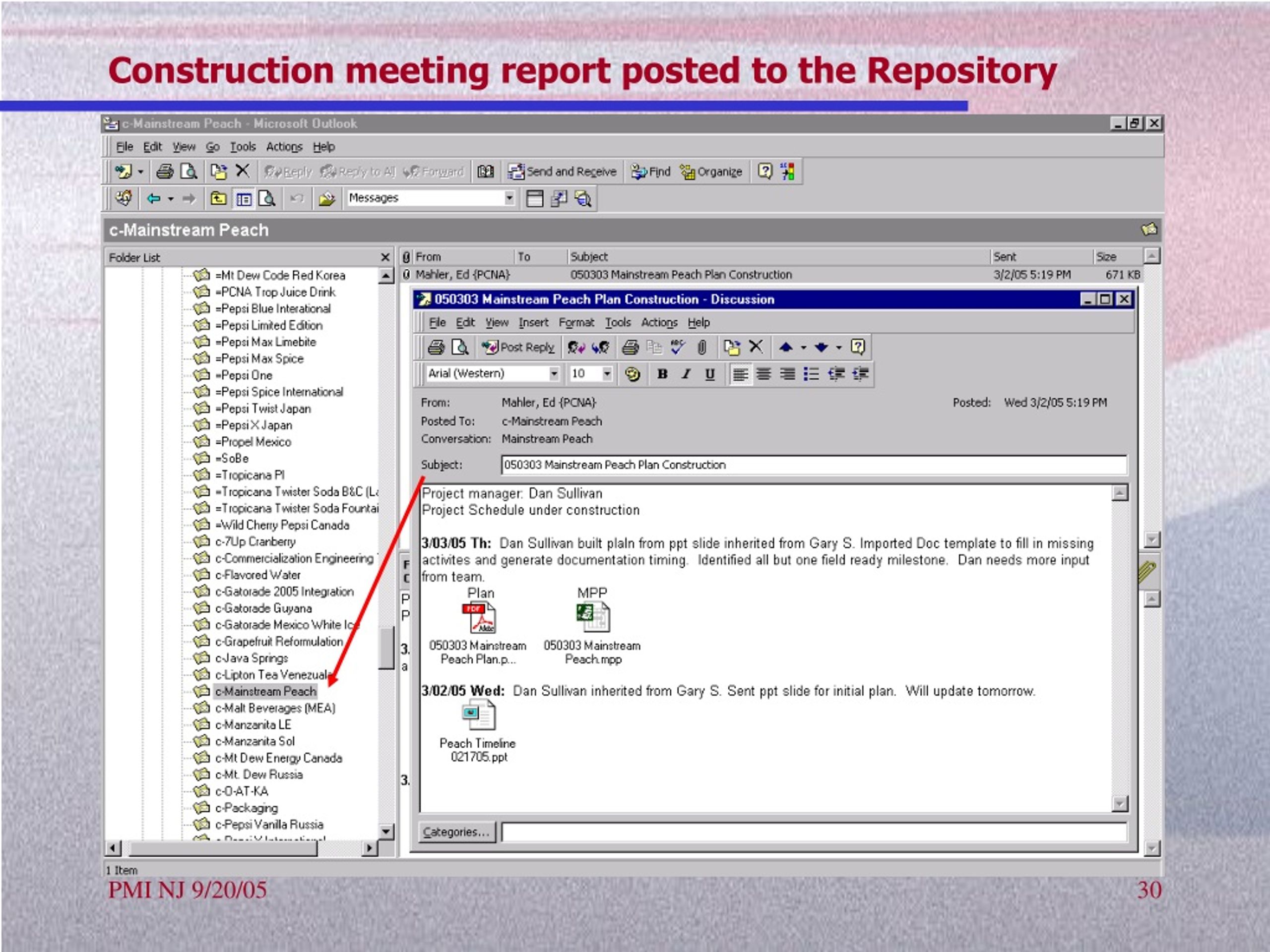Select the c-Gatorade Guyana folder
Image resolution: width=1270 pixels, height=952 pixels.
click(x=263, y=608)
